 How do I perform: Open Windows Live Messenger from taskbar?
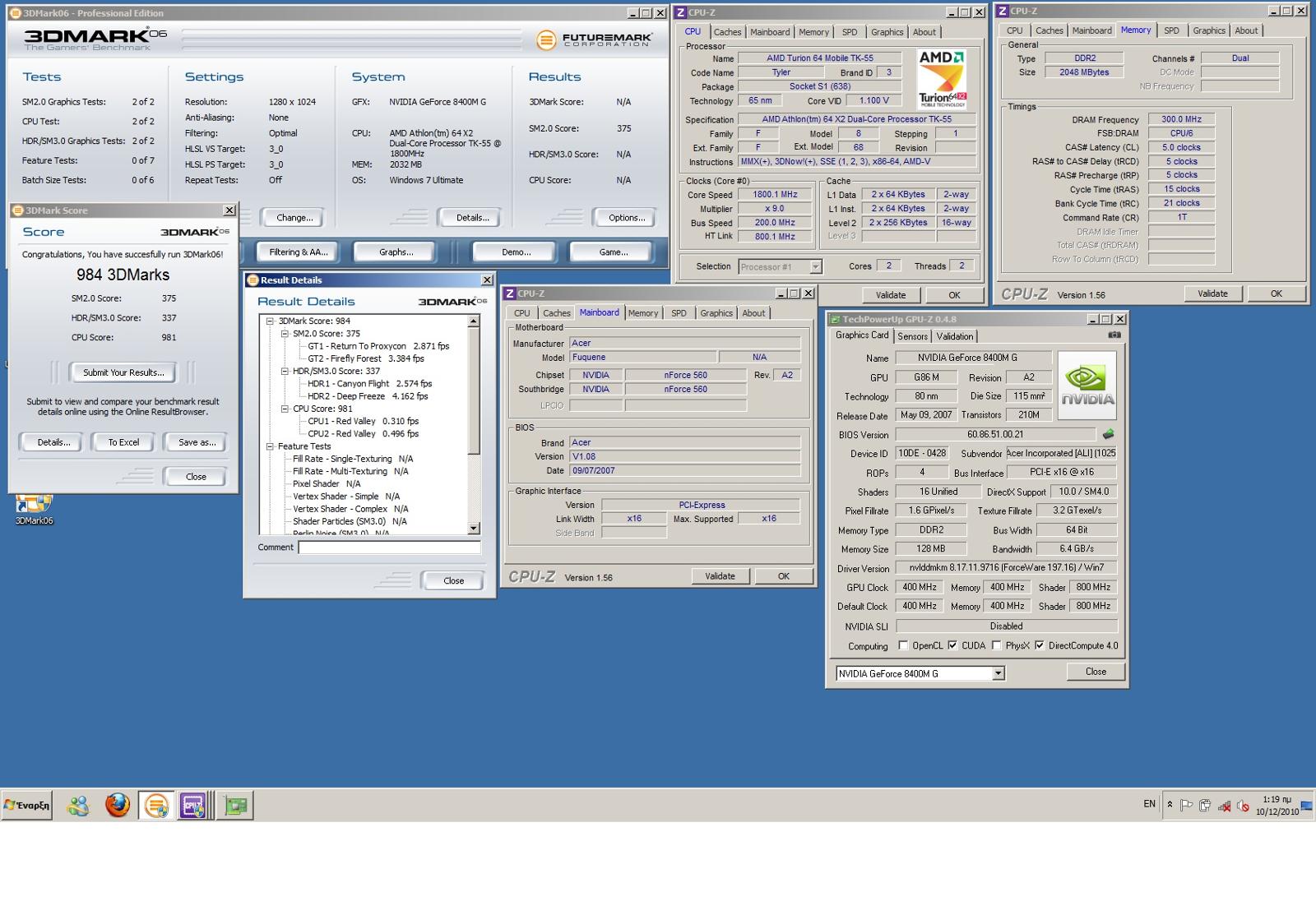tap(78, 806)
